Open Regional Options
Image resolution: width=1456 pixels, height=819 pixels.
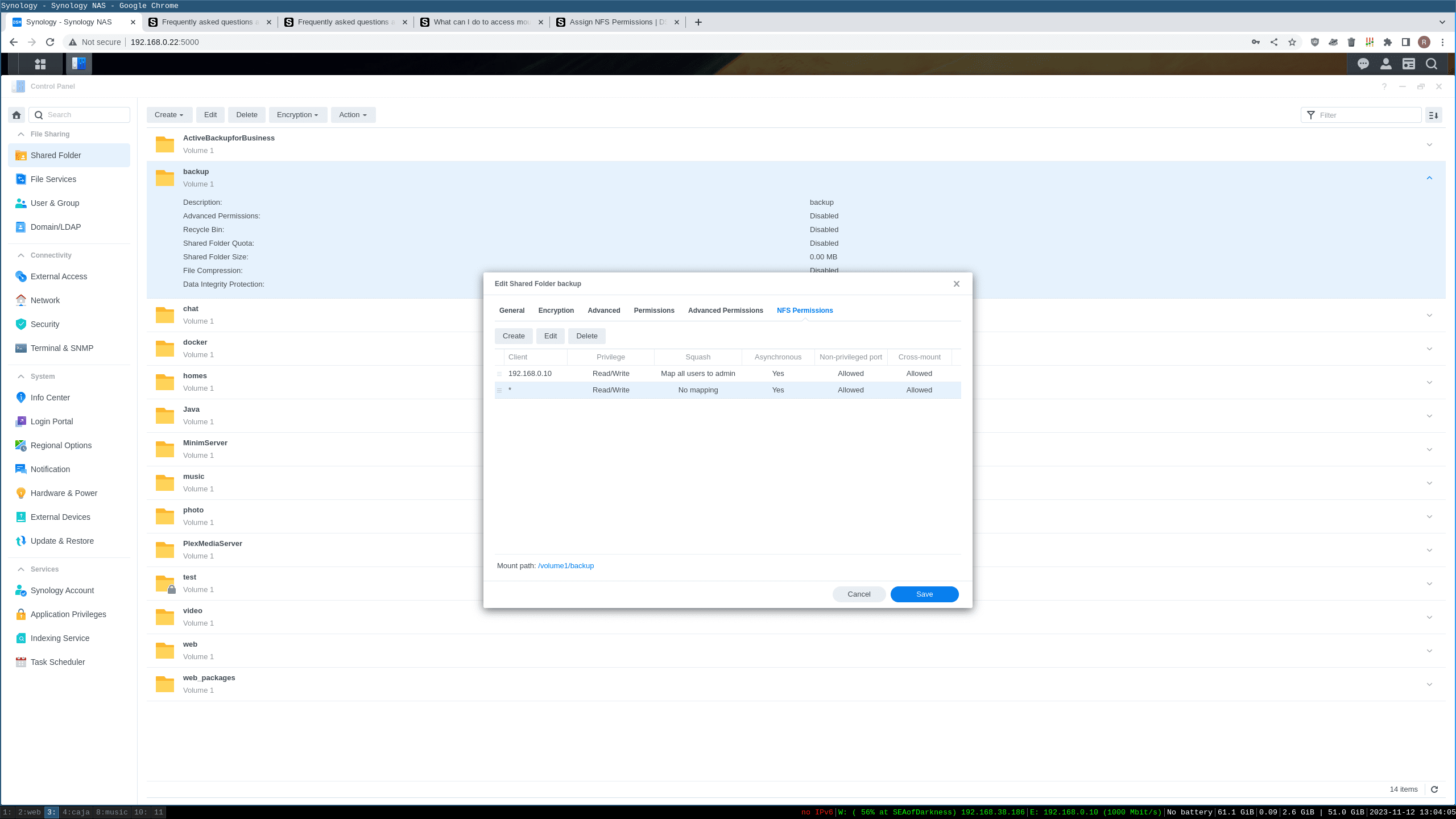pyautogui.click(x=69, y=445)
